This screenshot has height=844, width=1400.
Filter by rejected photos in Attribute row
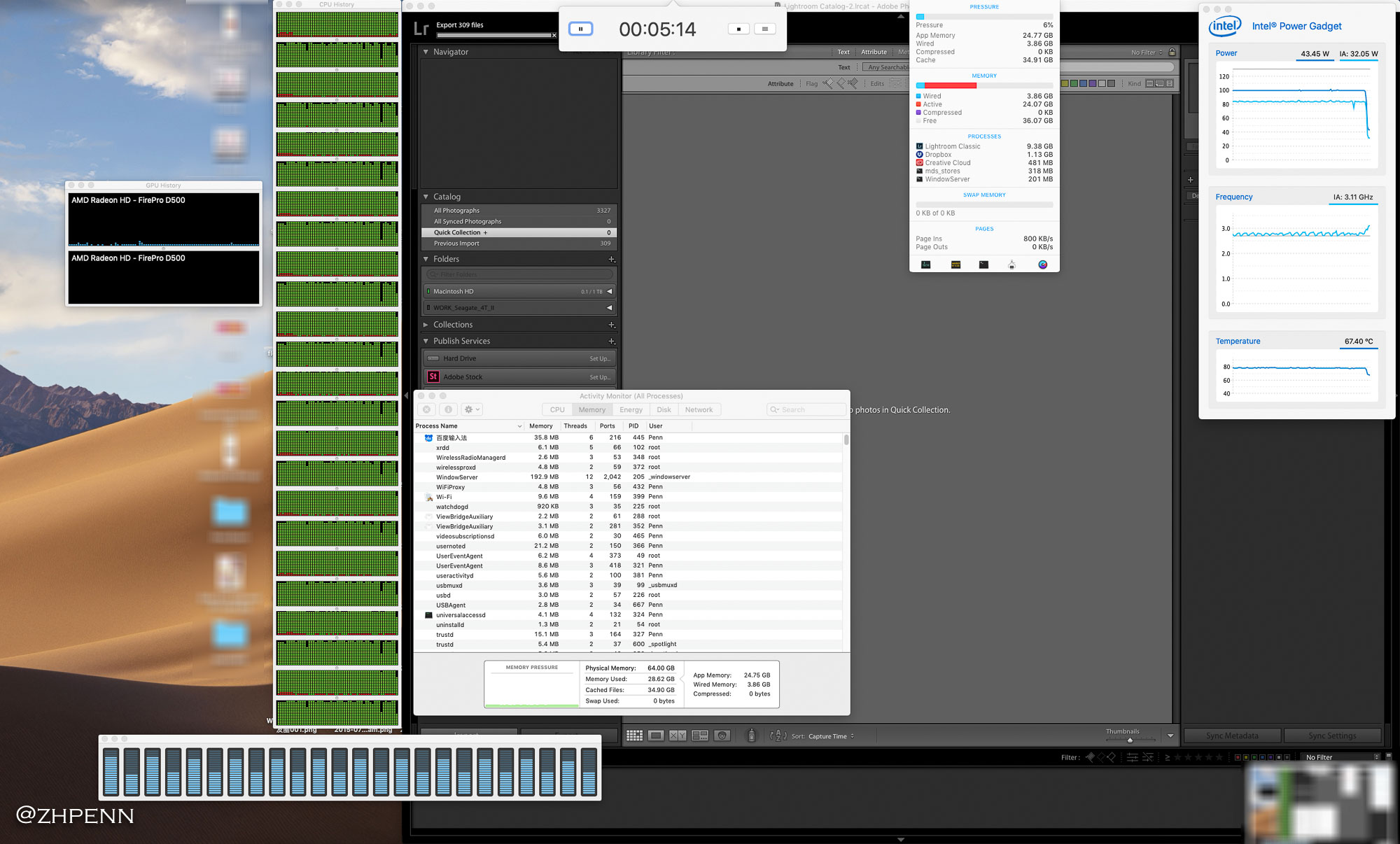click(x=853, y=83)
